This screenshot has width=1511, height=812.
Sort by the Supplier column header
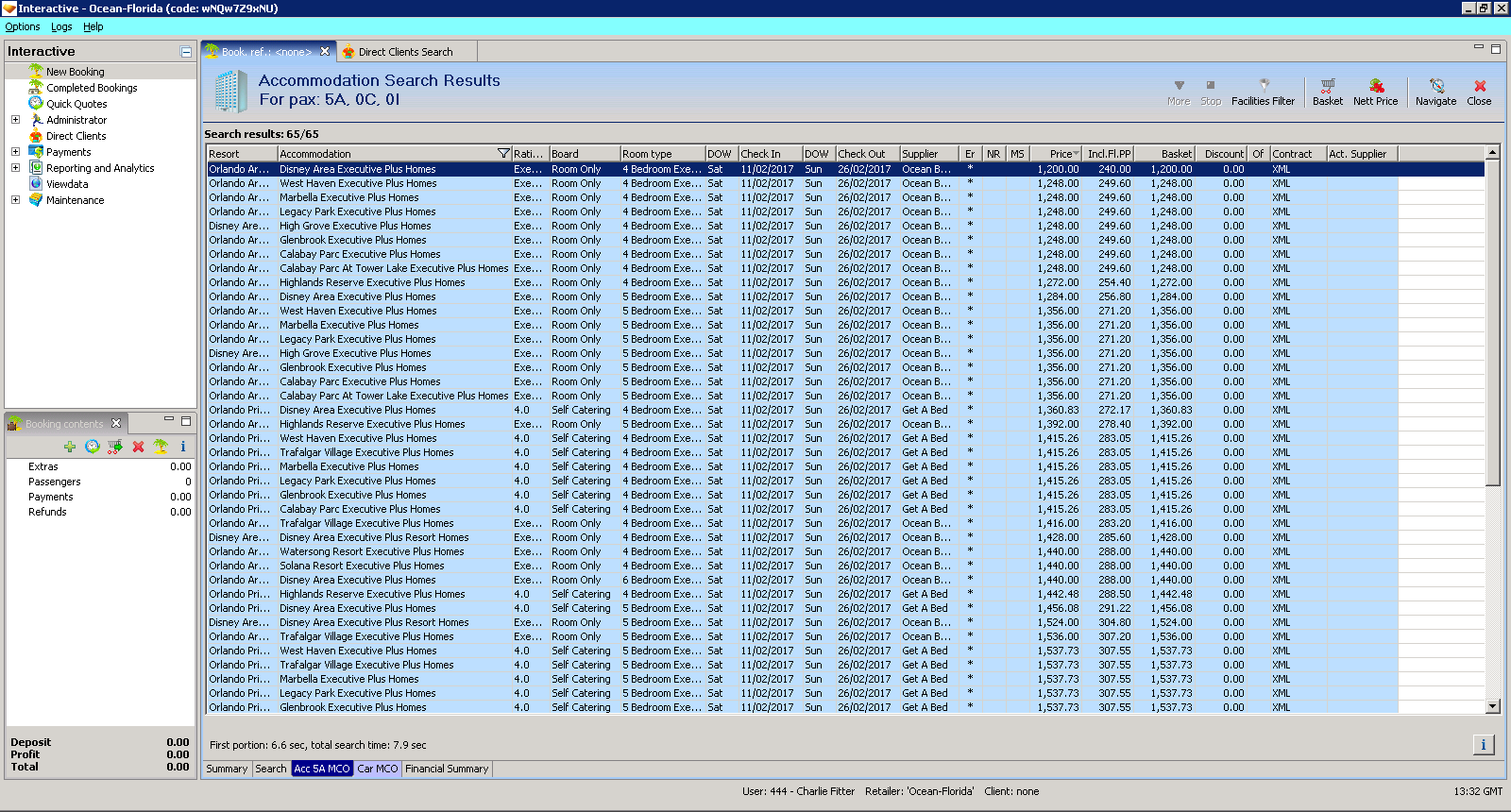point(928,154)
